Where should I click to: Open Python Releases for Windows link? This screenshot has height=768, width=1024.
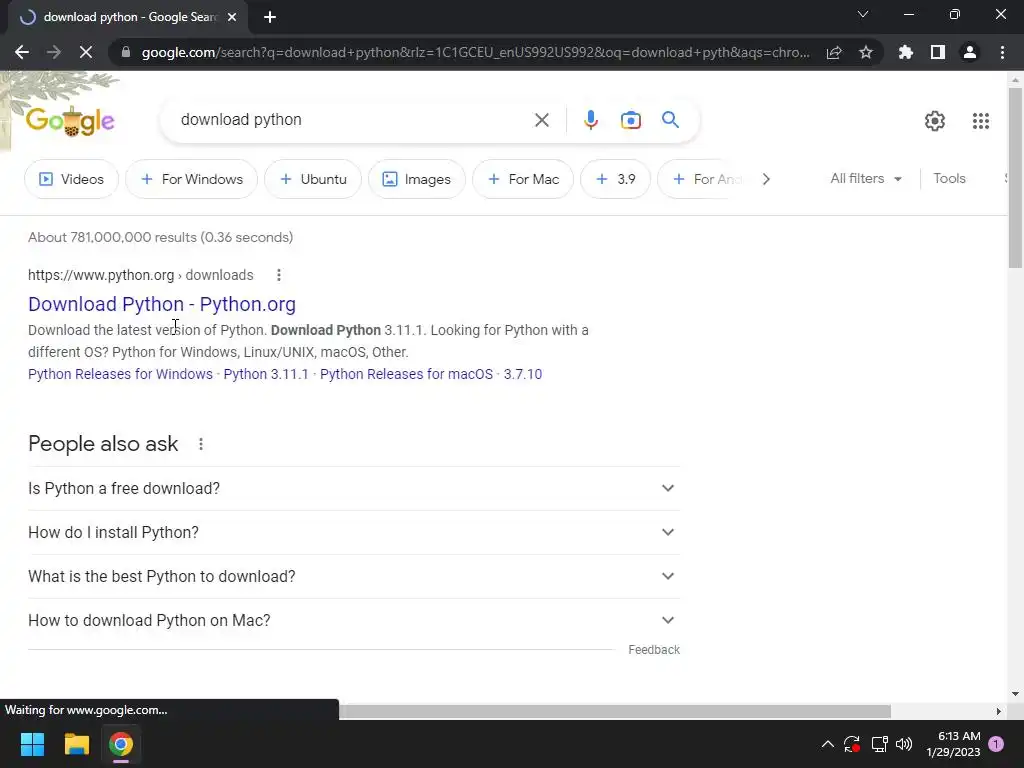(120, 374)
